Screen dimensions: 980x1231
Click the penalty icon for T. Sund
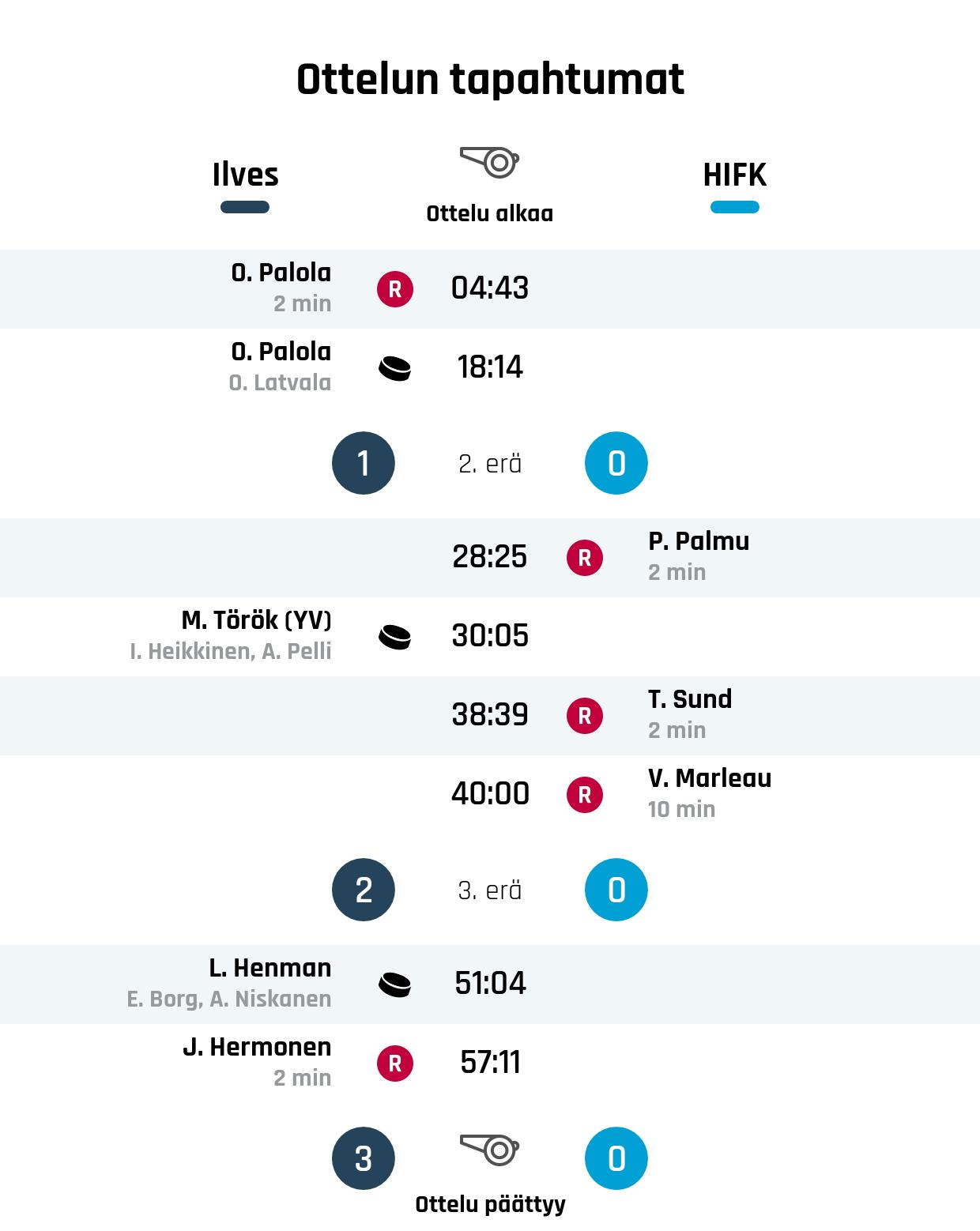585,716
